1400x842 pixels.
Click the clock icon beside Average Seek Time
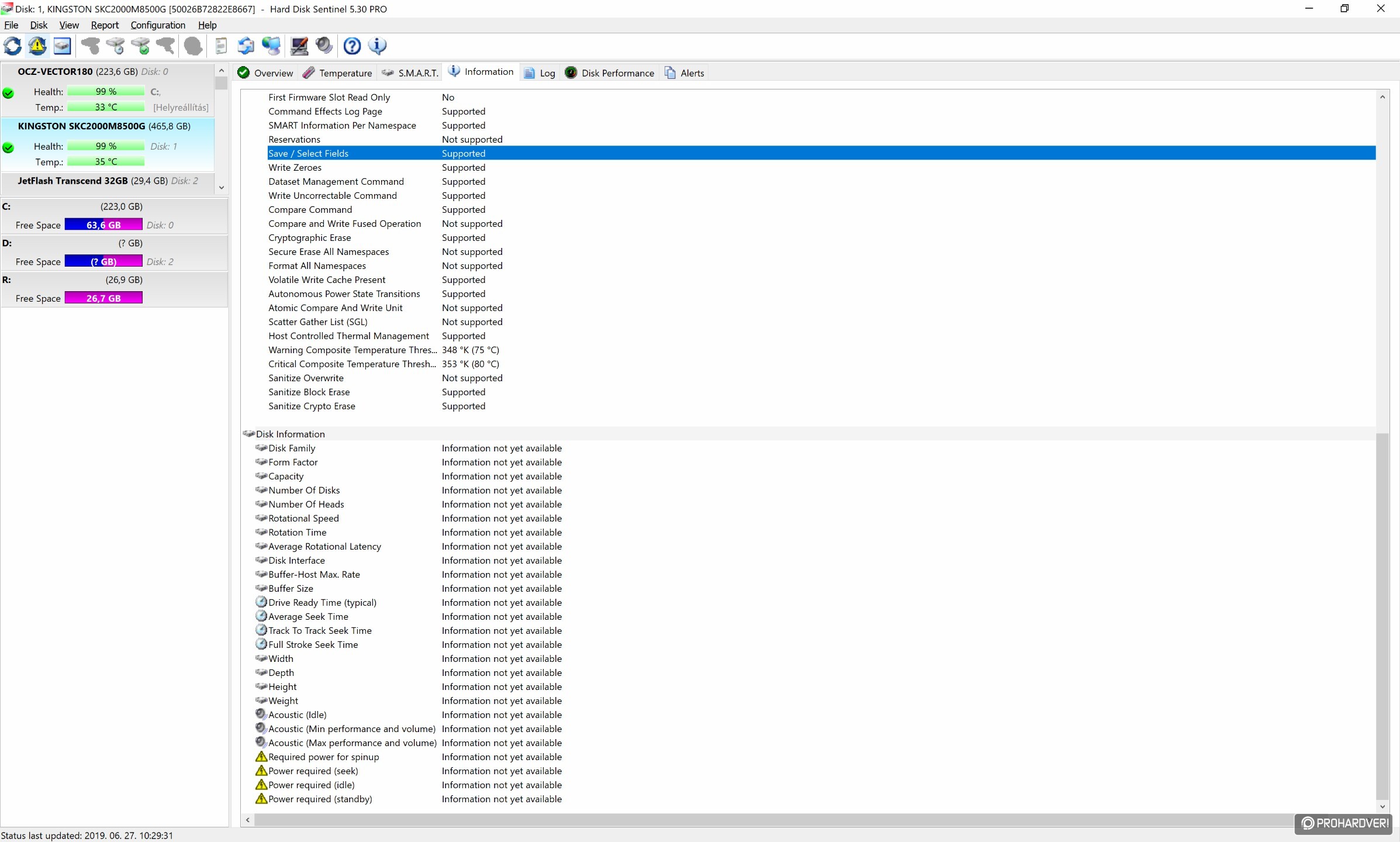pos(261,616)
